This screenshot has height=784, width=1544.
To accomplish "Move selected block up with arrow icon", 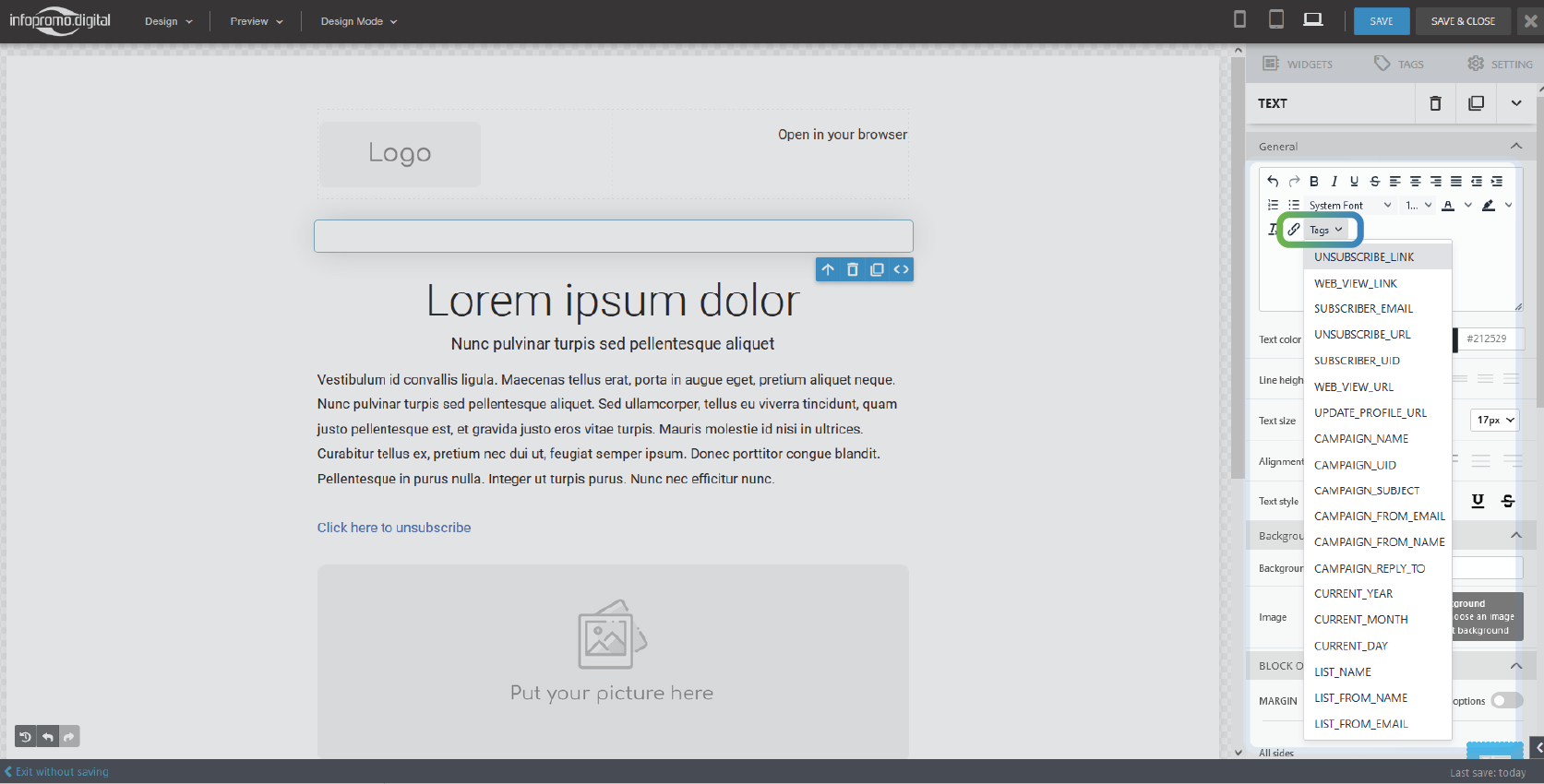I will click(828, 269).
